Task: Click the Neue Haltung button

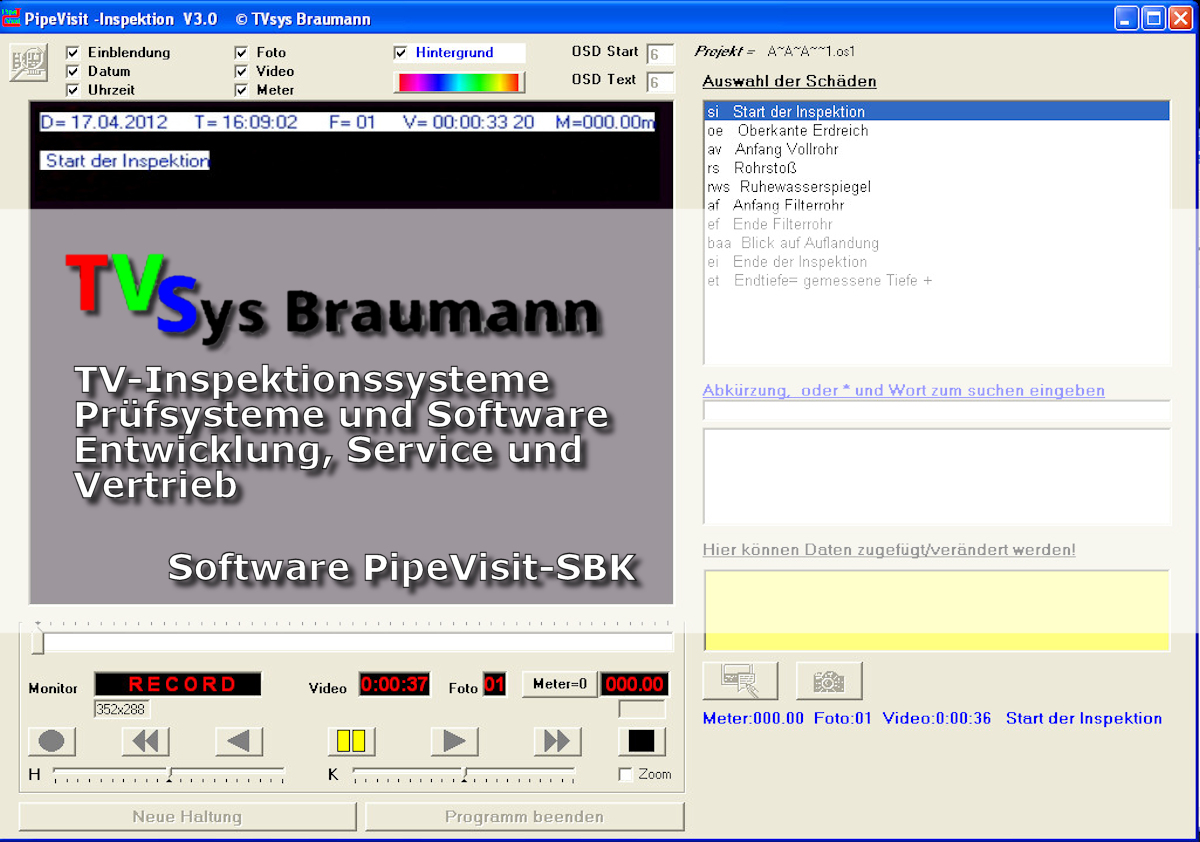Action: coord(187,817)
